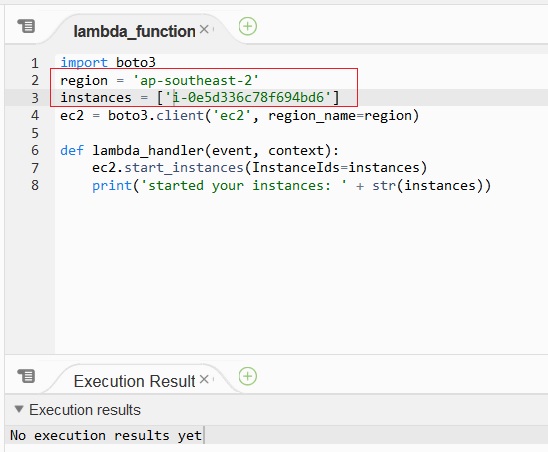Click line number 5 in the gutter

pos(35,133)
